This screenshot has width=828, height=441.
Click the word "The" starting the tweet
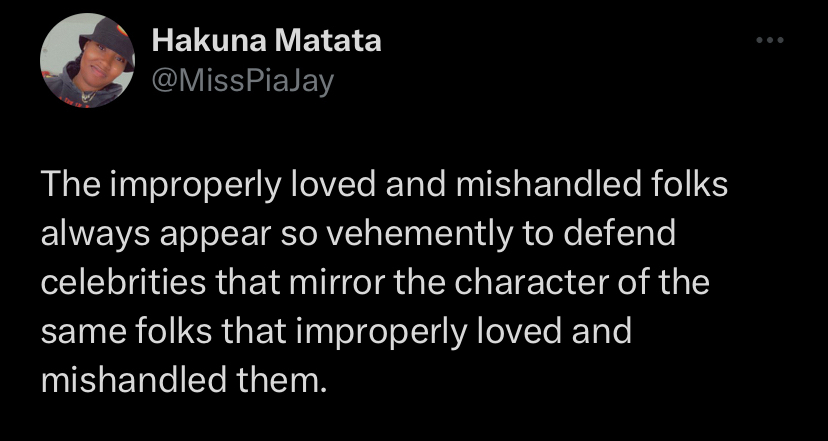[x=66, y=185]
